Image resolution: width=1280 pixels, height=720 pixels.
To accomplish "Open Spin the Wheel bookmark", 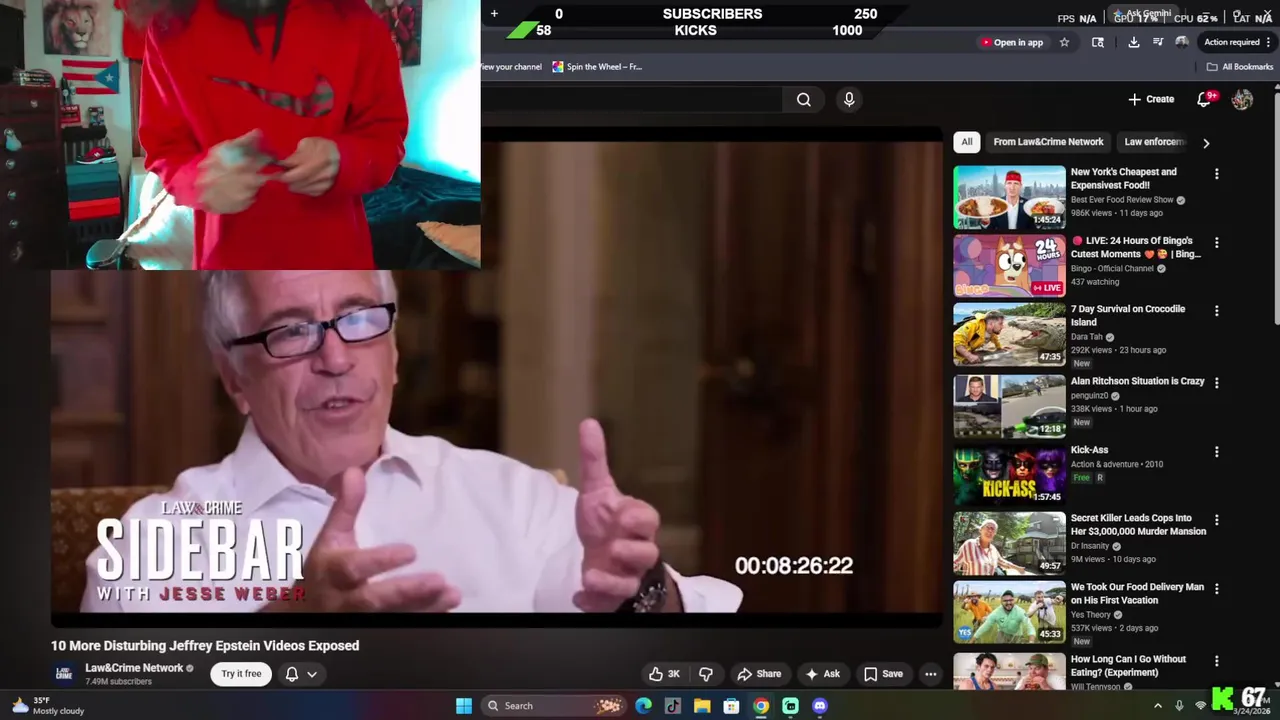I will 597,67.
